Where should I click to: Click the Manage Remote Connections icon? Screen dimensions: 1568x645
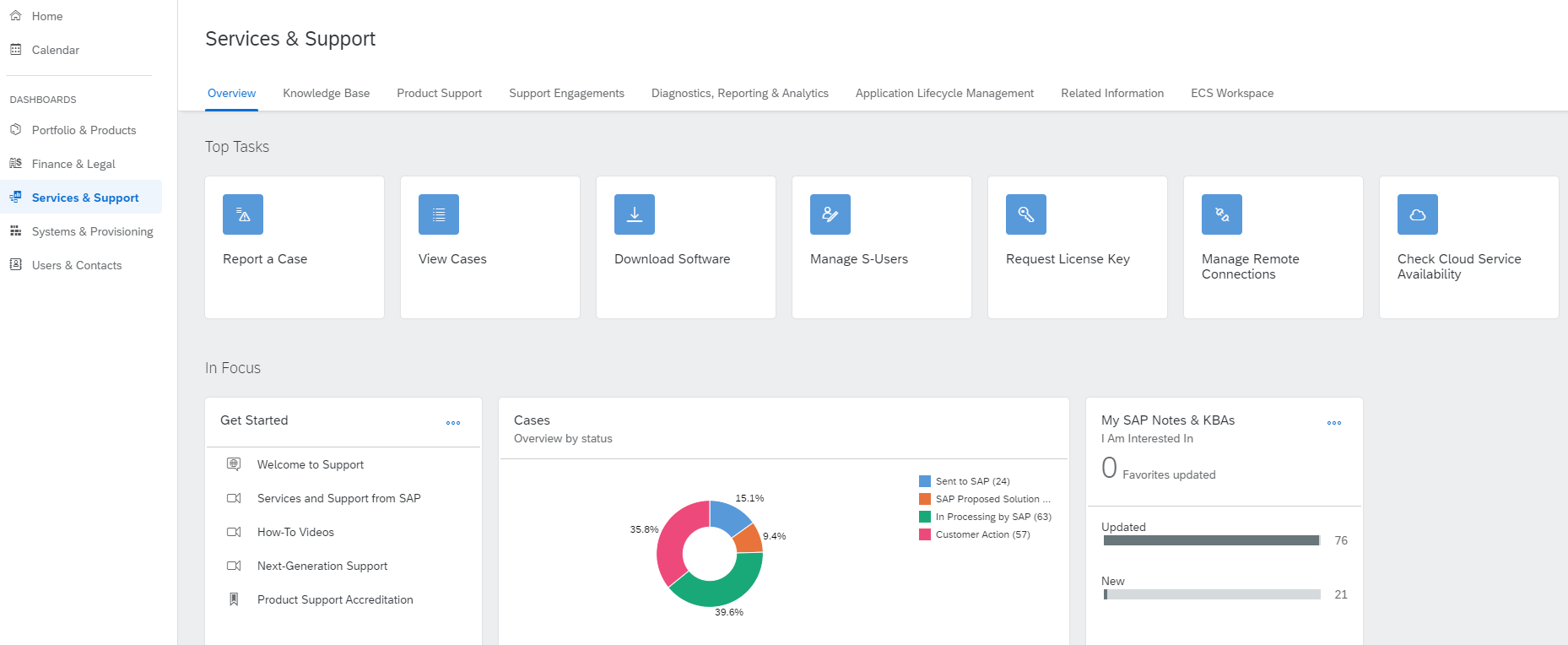click(x=1222, y=214)
